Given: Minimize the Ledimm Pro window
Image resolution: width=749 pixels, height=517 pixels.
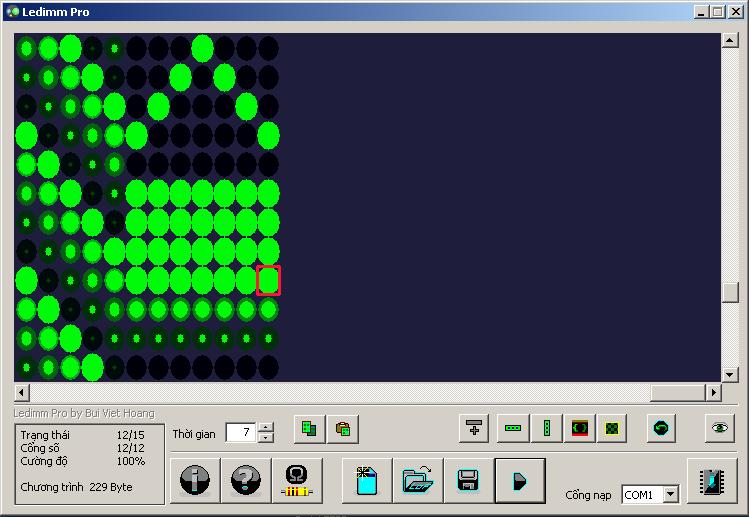Looking at the screenshot, I should 701,12.
